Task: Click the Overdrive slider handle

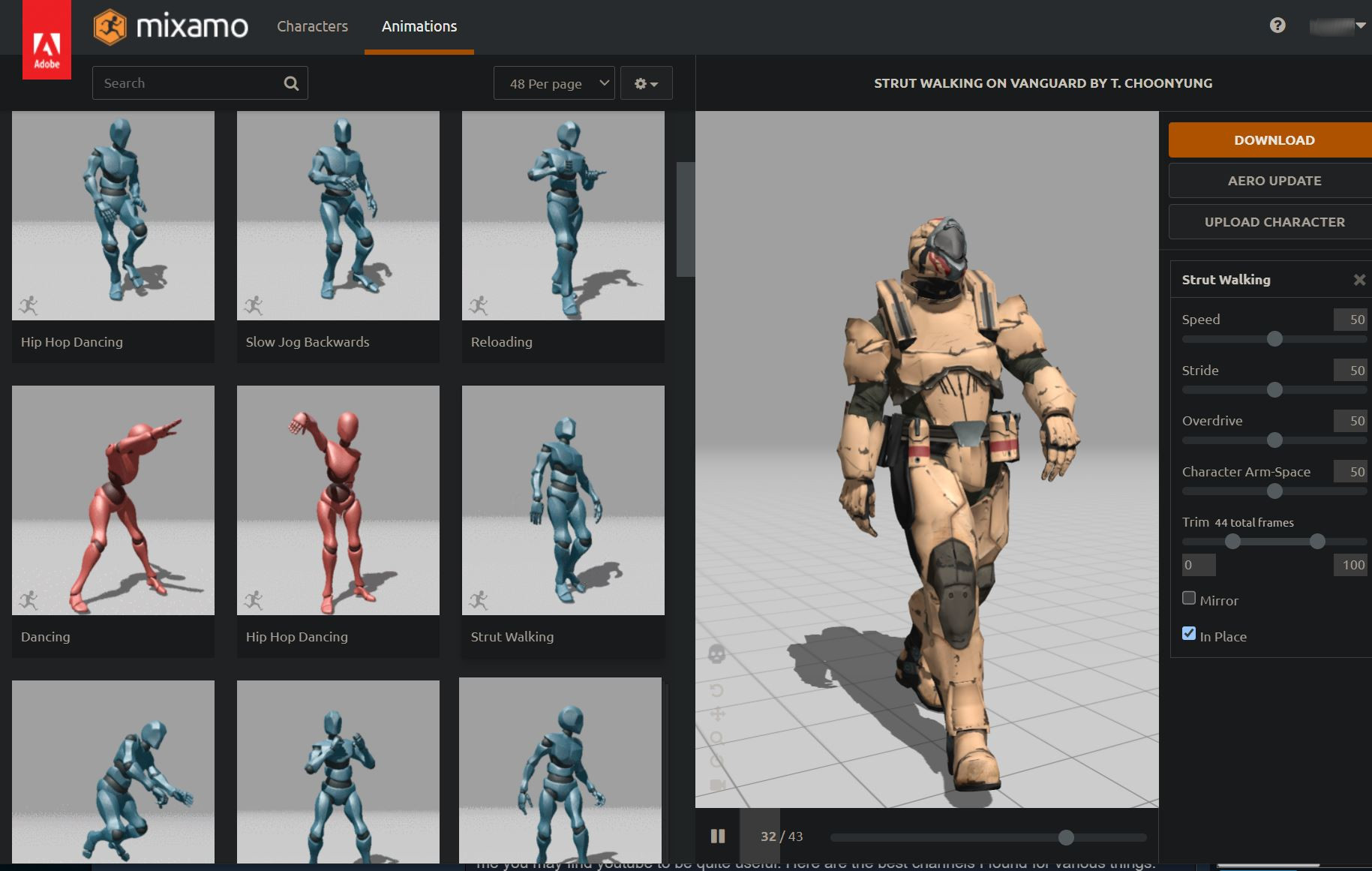Action: (1274, 440)
